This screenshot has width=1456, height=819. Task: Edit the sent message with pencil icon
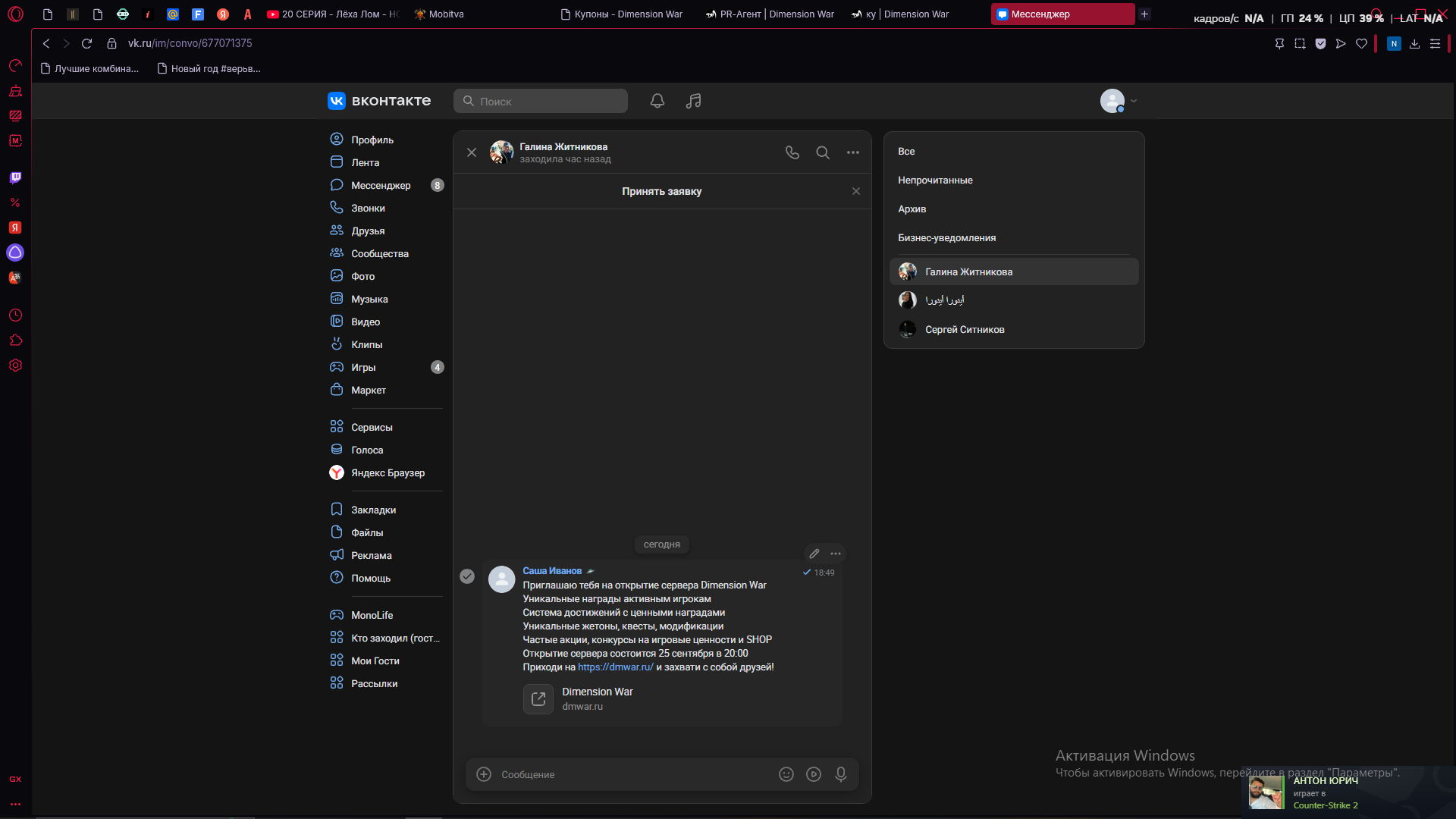pos(814,554)
